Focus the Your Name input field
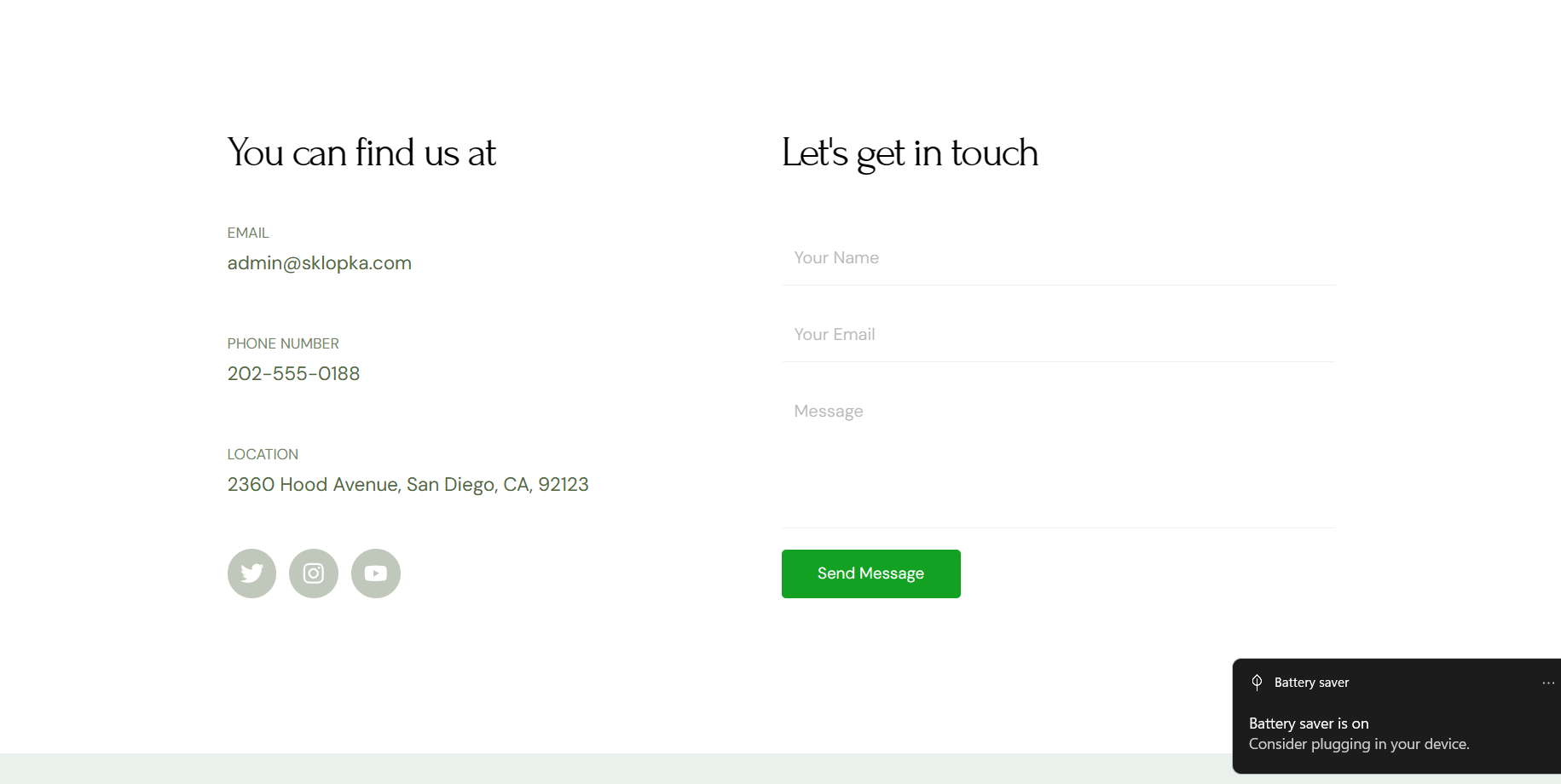Viewport: 1561px width, 784px height. (1058, 258)
